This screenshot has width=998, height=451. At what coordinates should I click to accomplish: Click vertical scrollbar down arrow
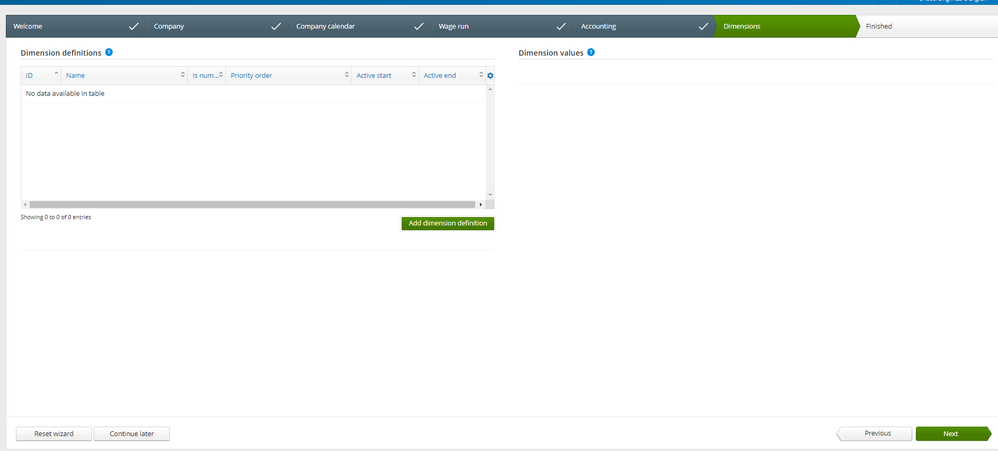coord(490,195)
